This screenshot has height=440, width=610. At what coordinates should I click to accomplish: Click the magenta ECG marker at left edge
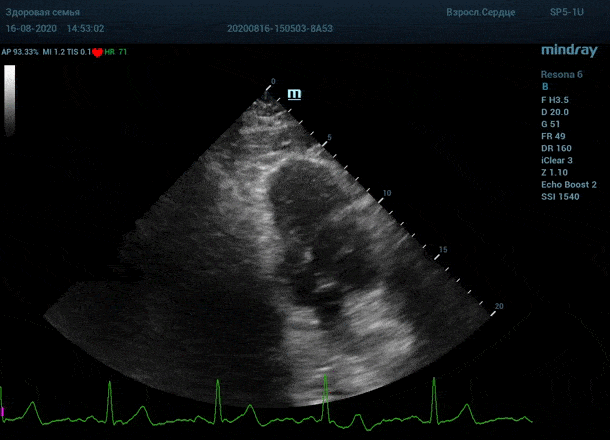tap(2, 411)
